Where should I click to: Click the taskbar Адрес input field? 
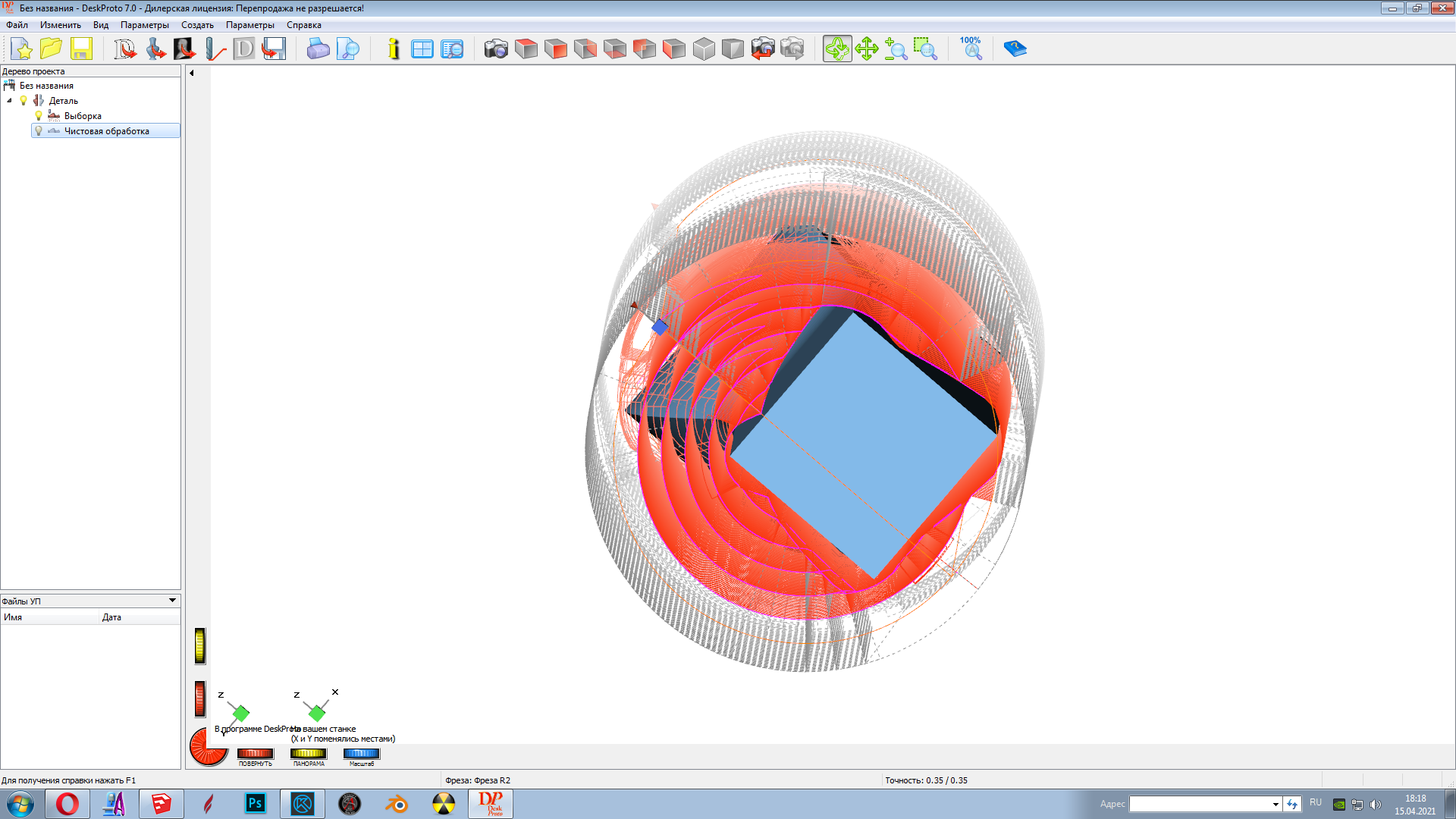1199,804
